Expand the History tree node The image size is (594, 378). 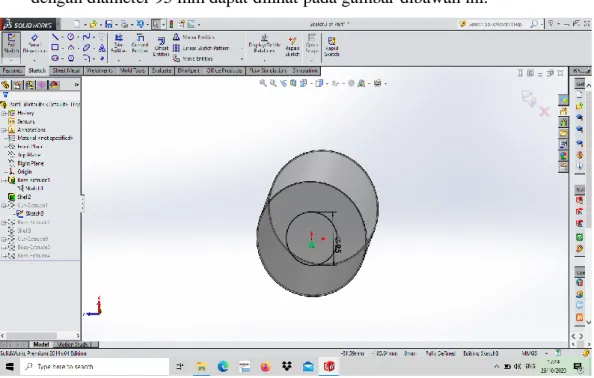tap(4, 113)
